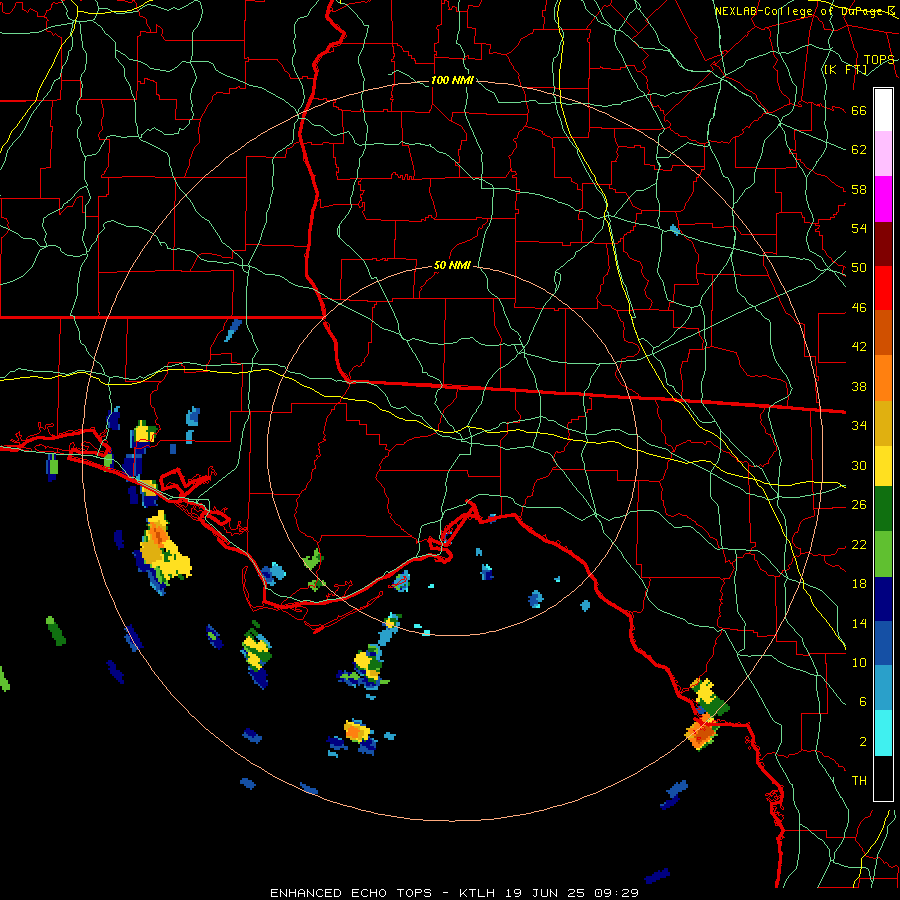The height and width of the screenshot is (900, 900).
Task: Click the black TH legend swatch
Action: (x=883, y=778)
